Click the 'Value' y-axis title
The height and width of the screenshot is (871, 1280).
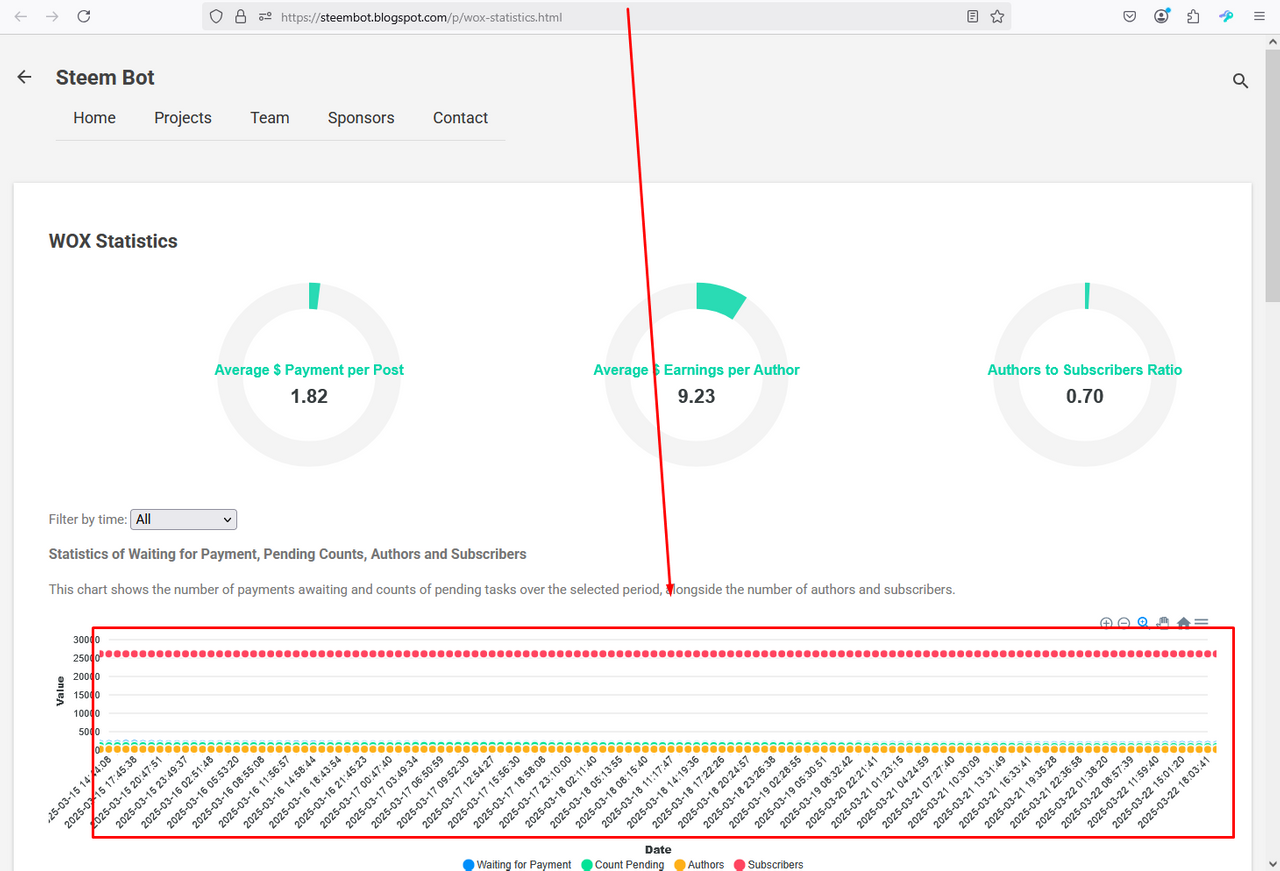[x=60, y=690]
